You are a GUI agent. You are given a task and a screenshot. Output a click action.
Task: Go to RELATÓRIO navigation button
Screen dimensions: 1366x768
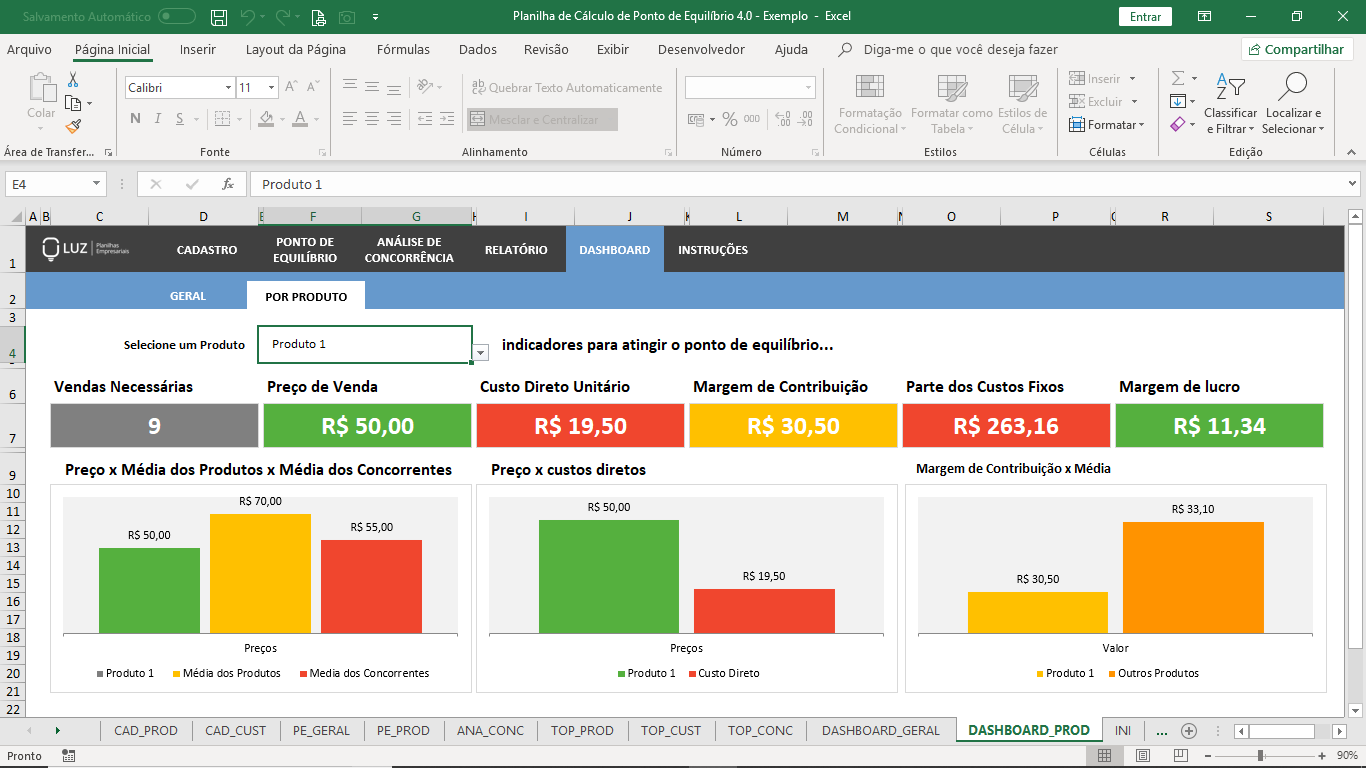(516, 250)
